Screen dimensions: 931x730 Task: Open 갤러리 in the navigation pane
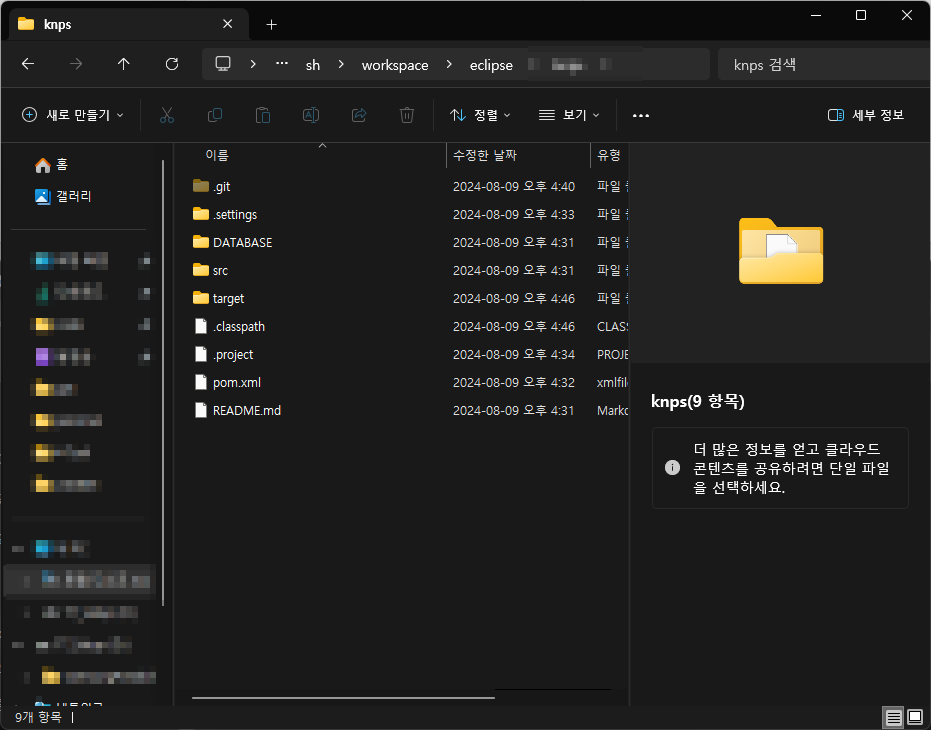point(63,196)
